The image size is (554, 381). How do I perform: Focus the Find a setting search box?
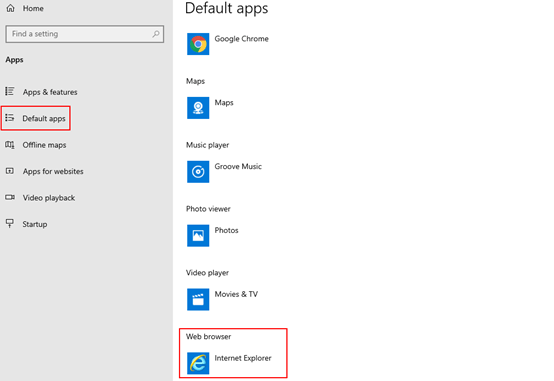click(85, 34)
